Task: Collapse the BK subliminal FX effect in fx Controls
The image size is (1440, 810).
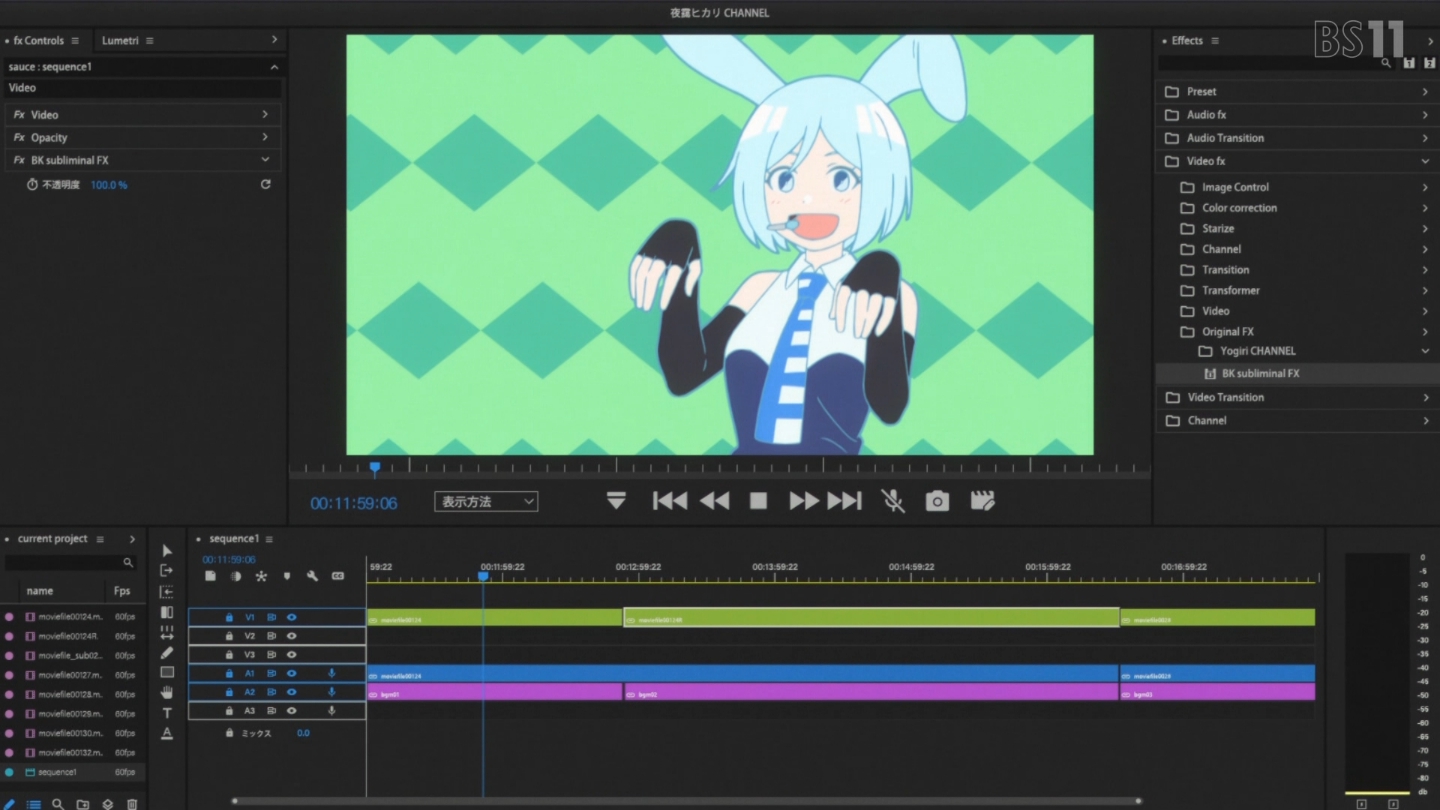Action: (265, 160)
